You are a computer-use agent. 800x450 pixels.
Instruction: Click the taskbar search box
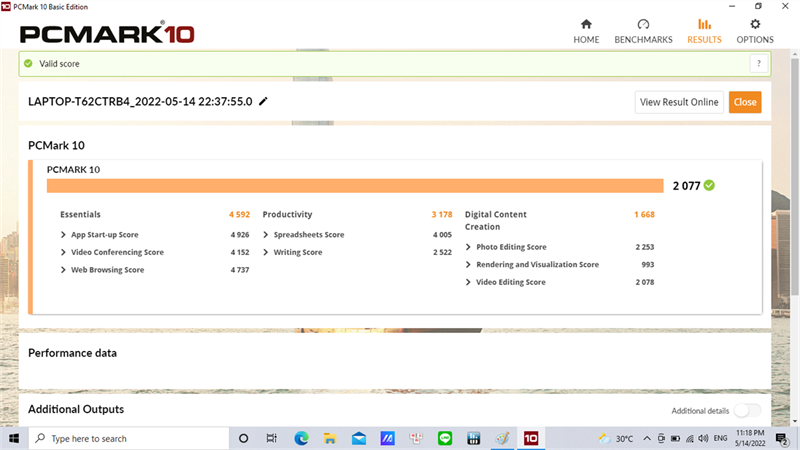(129, 438)
